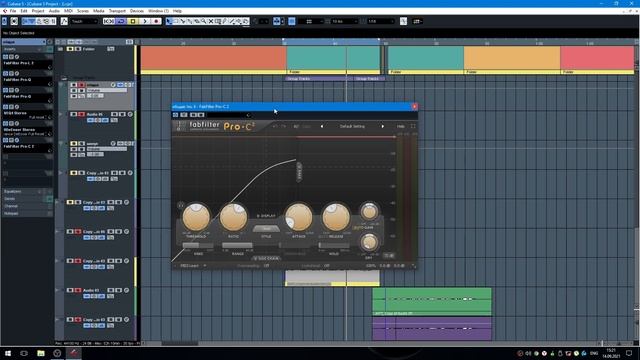The width and height of the screenshot is (640, 360).
Task: Mute the Folder track
Action: point(70,49)
